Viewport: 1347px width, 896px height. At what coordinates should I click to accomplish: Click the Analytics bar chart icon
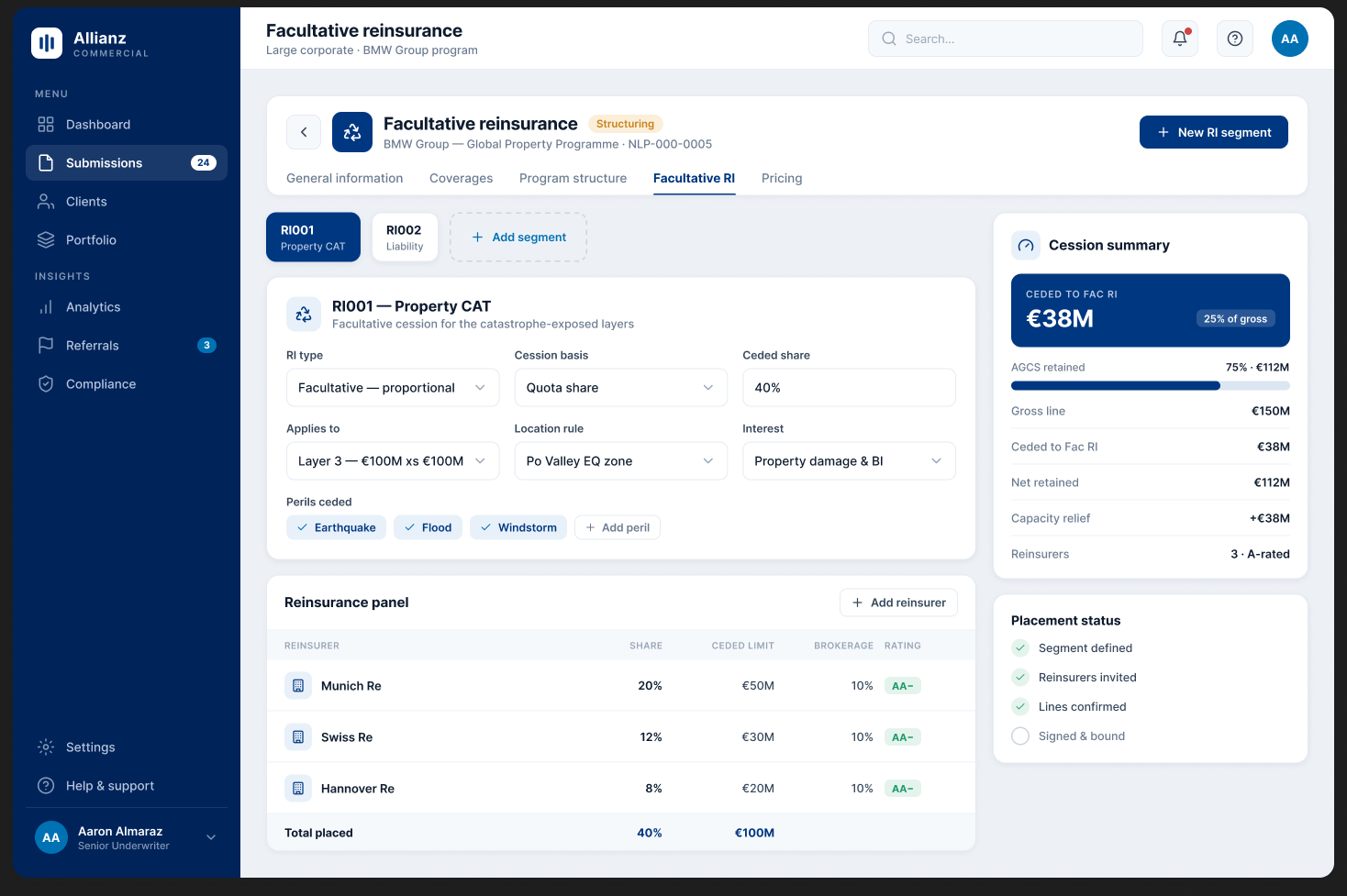click(46, 307)
